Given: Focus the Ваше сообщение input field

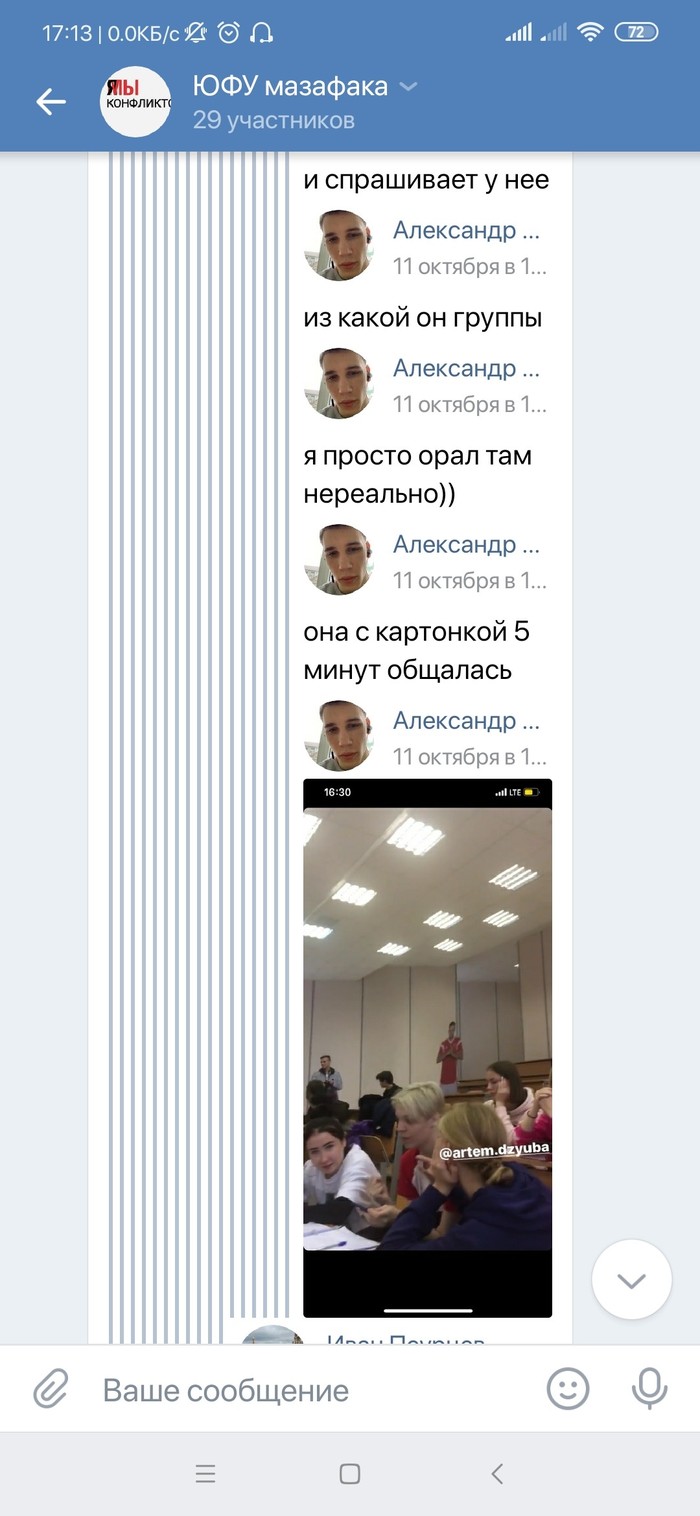Looking at the screenshot, I should click(x=310, y=1390).
